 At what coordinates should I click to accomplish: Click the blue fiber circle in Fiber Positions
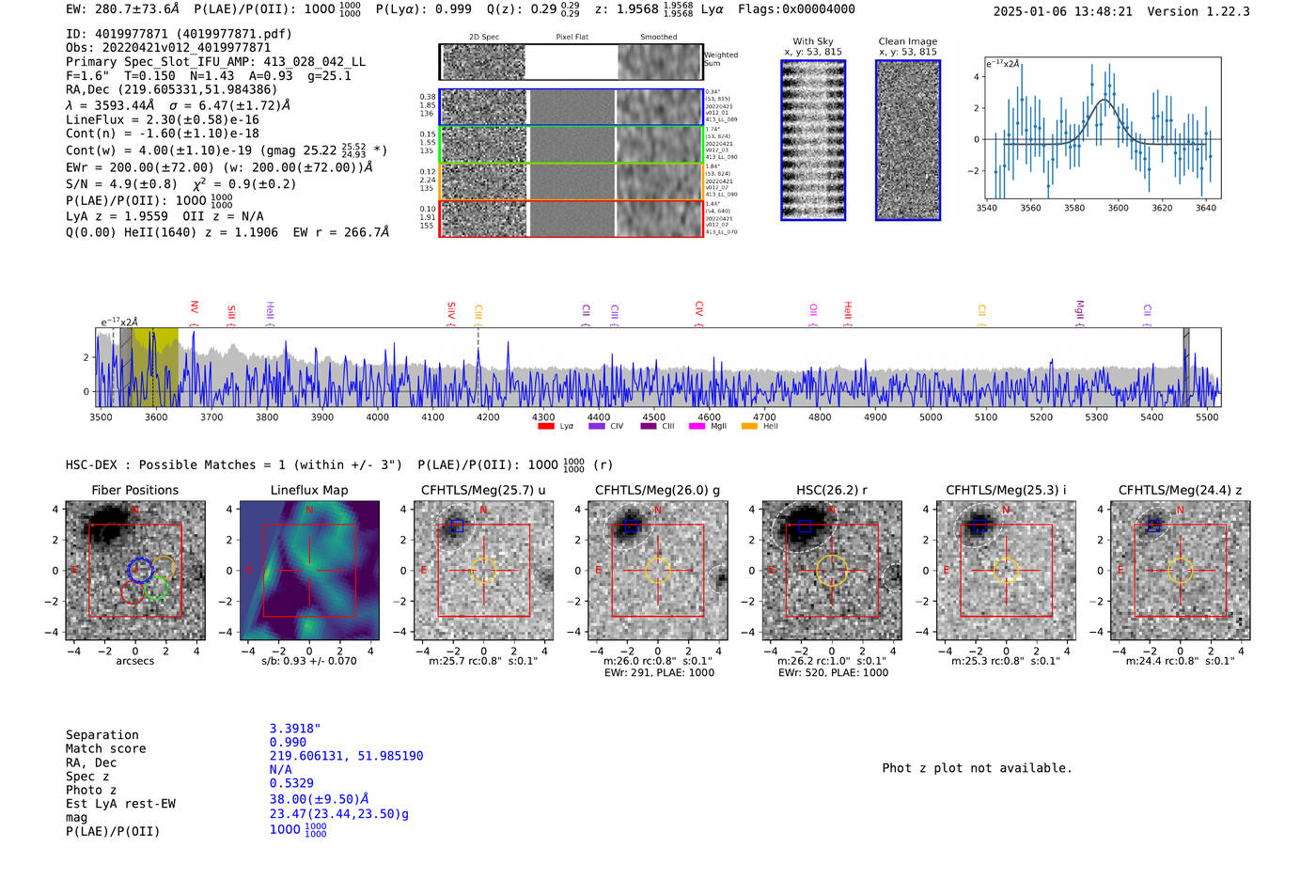(x=140, y=570)
